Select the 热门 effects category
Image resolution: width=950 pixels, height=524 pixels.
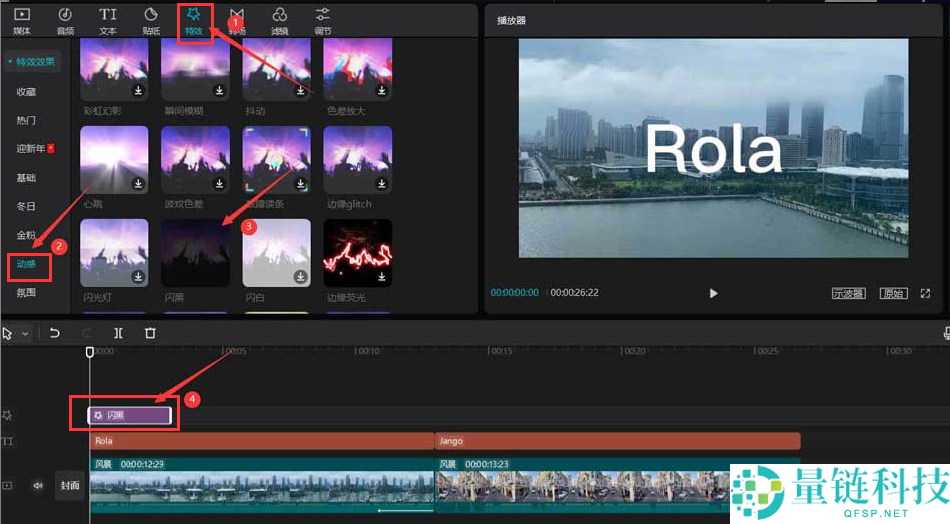[x=26, y=120]
